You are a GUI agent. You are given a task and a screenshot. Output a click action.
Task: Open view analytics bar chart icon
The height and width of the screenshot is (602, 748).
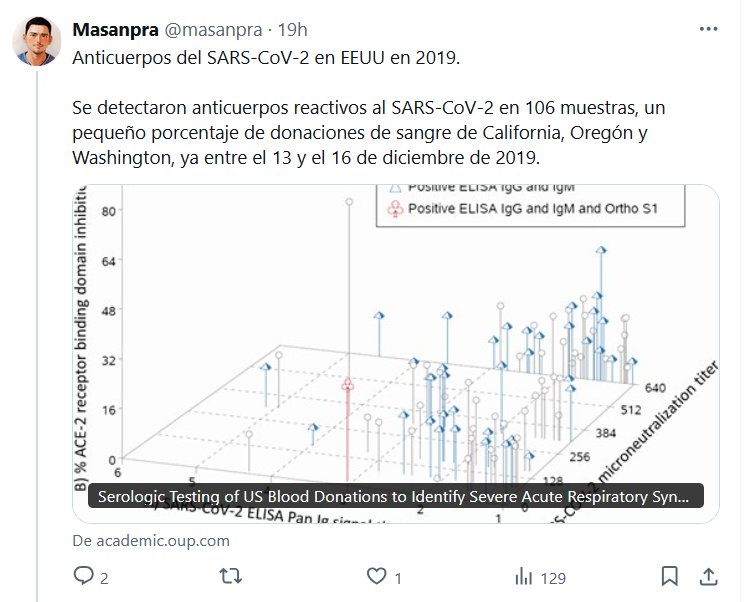click(x=523, y=576)
